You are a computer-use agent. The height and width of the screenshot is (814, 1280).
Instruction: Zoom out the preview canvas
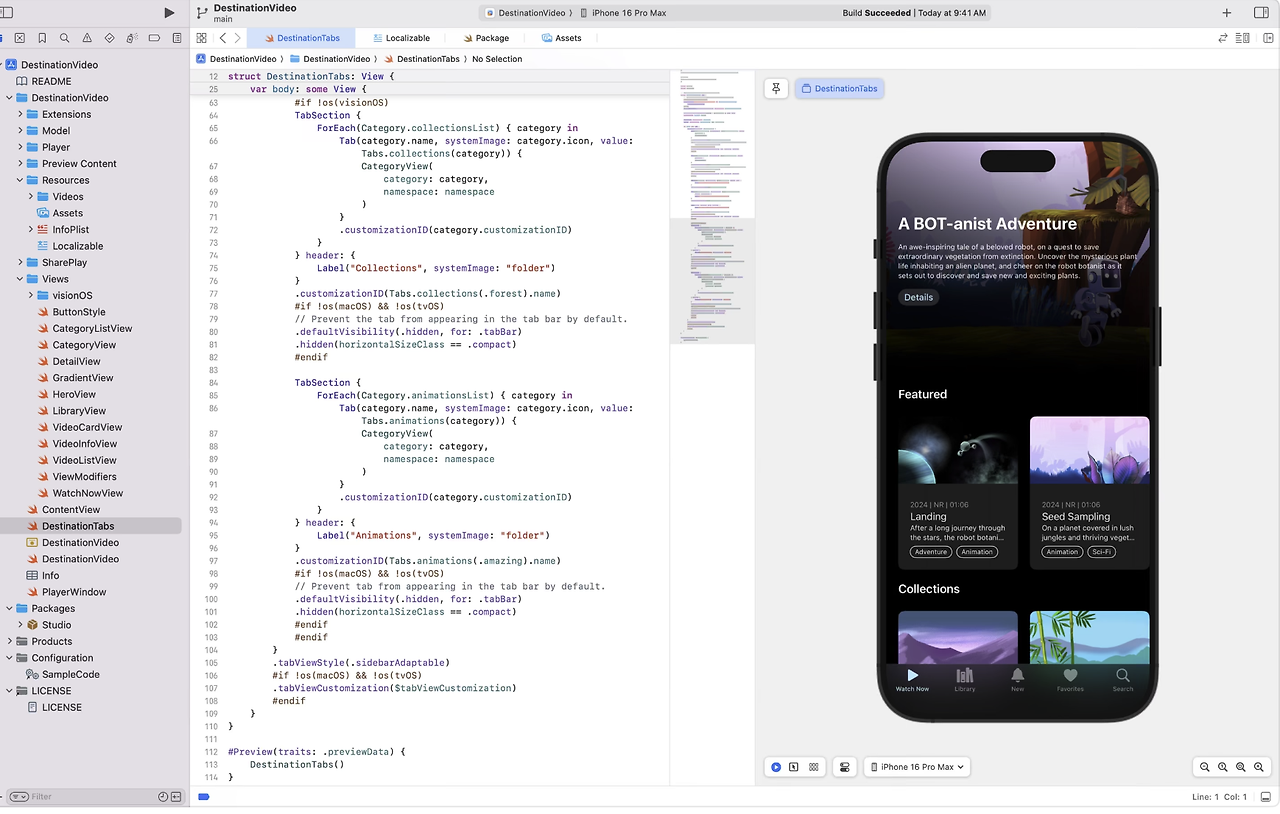click(1205, 767)
